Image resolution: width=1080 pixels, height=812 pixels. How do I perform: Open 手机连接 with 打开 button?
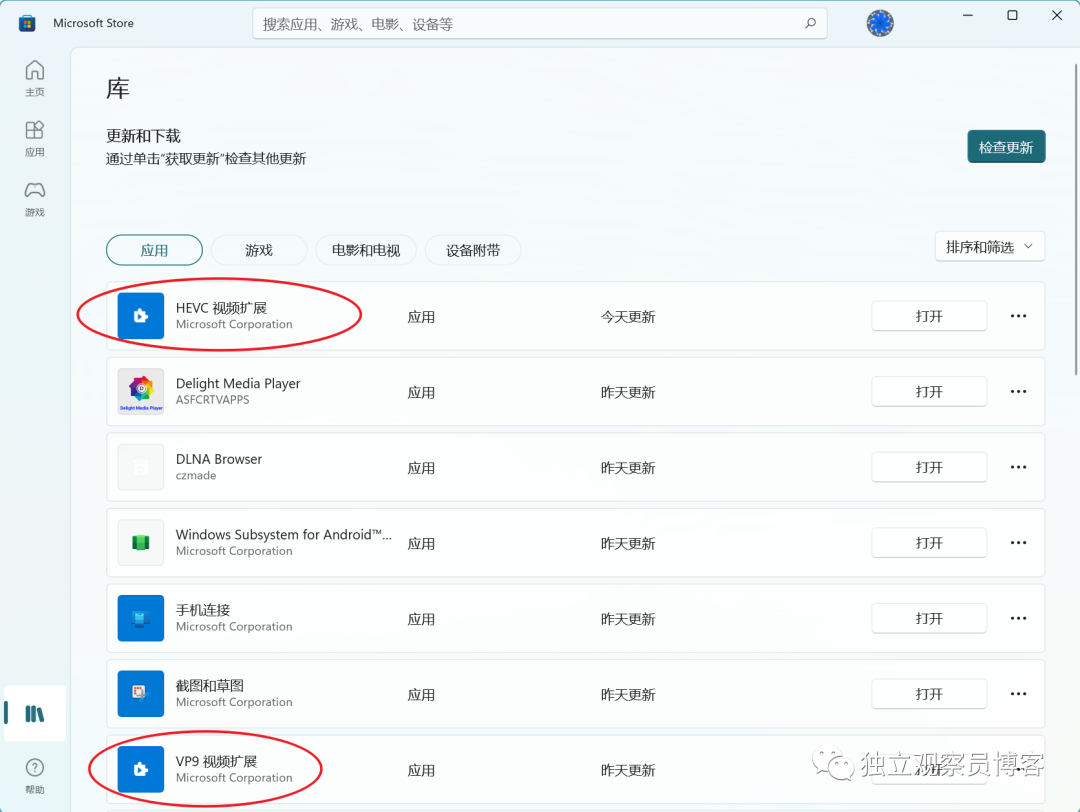click(x=929, y=618)
